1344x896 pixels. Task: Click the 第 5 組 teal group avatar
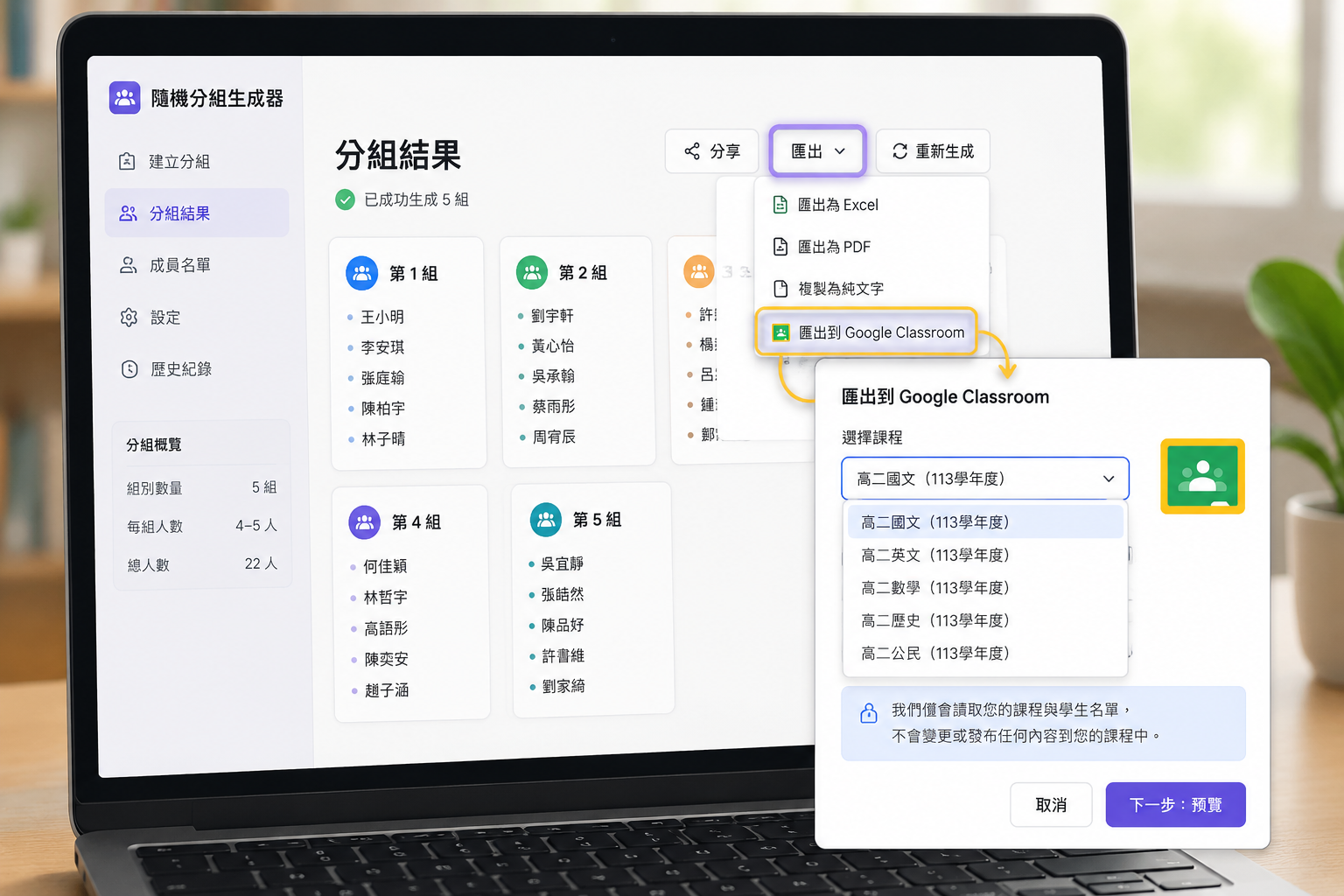tap(546, 520)
